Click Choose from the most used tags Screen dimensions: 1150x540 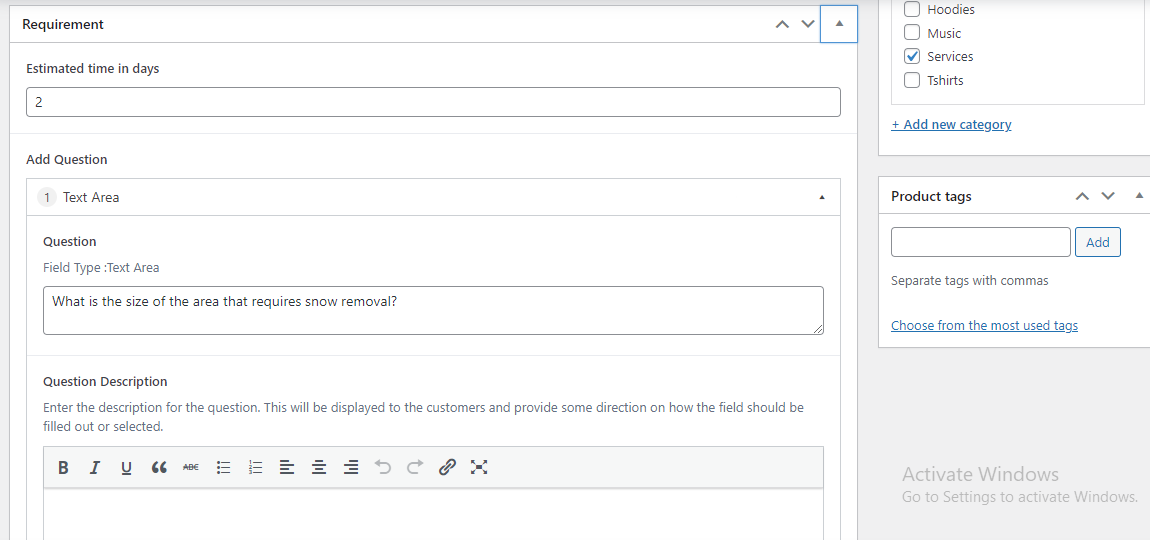[x=984, y=326]
